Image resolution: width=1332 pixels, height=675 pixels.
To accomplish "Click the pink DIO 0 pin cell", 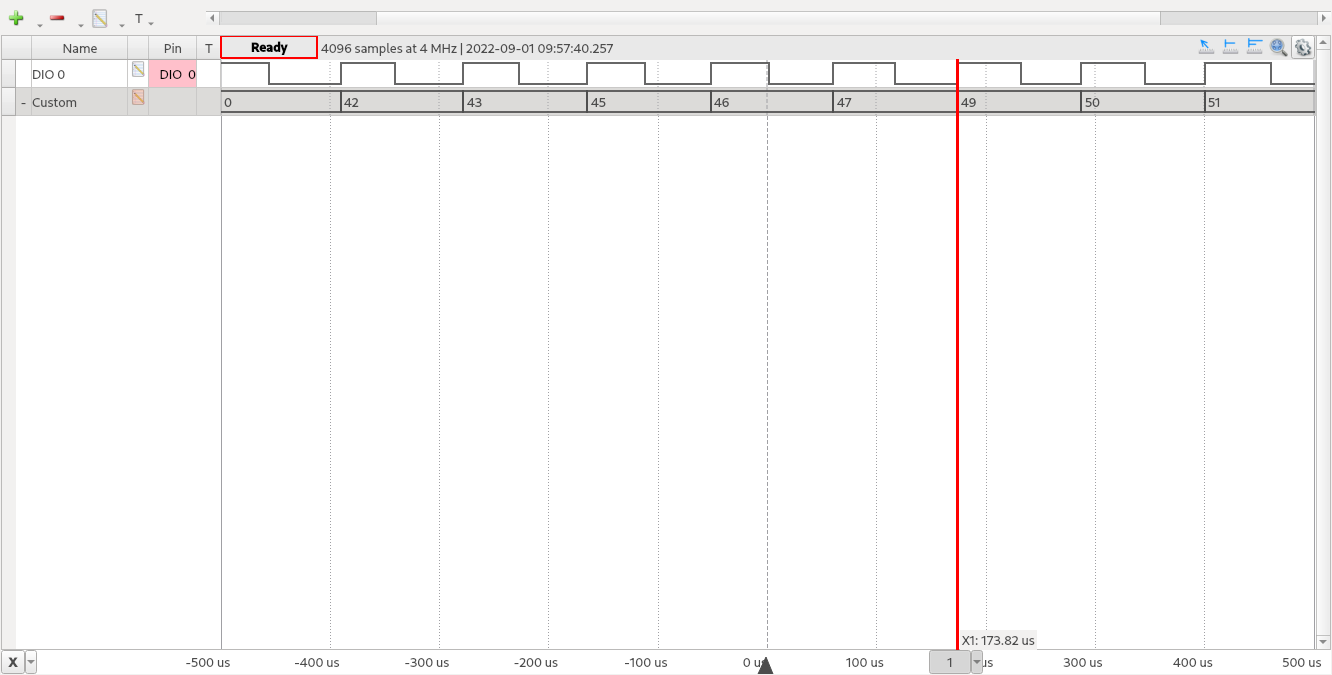I will [173, 74].
